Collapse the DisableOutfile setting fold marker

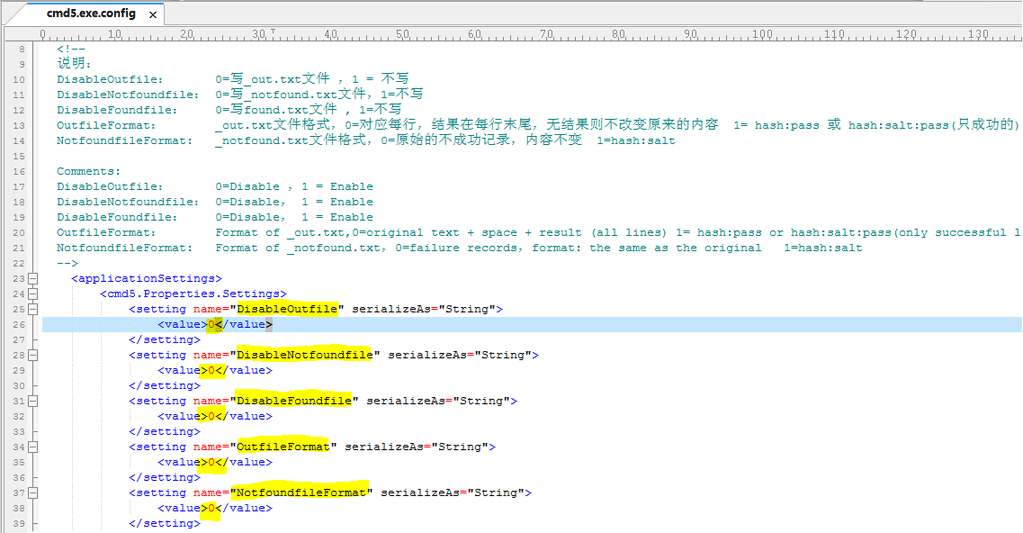point(33,309)
